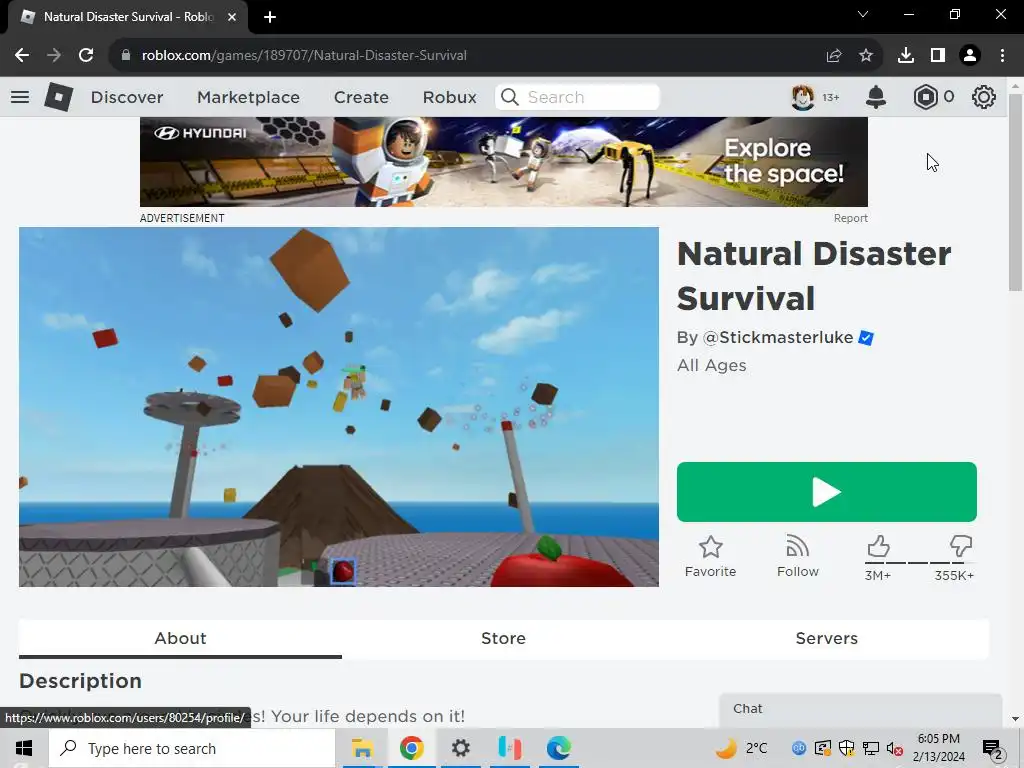This screenshot has height=768, width=1024.
Task: Click the like/dislike vote ratio bar
Action: [920, 562]
